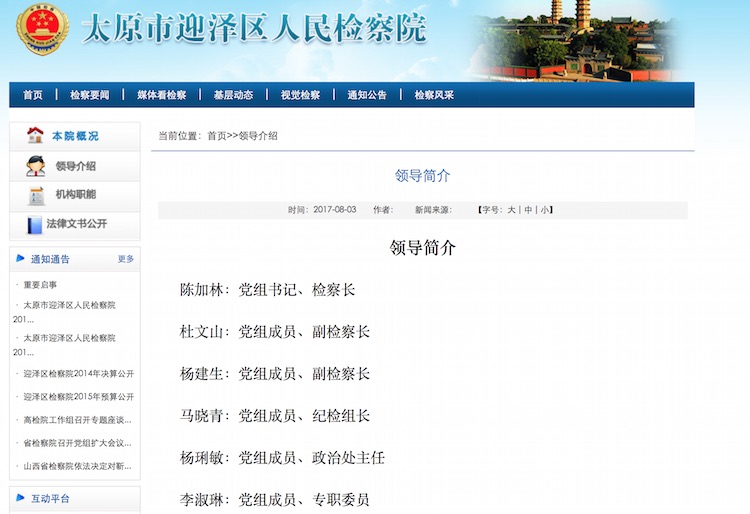Go to 媒体看检察 in the nav bar
750x514 pixels.
click(x=161, y=95)
